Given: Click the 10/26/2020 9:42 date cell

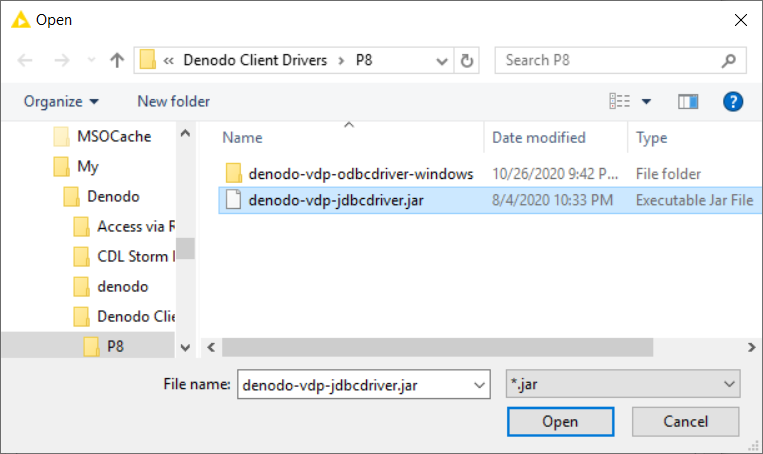Looking at the screenshot, I should coord(555,174).
